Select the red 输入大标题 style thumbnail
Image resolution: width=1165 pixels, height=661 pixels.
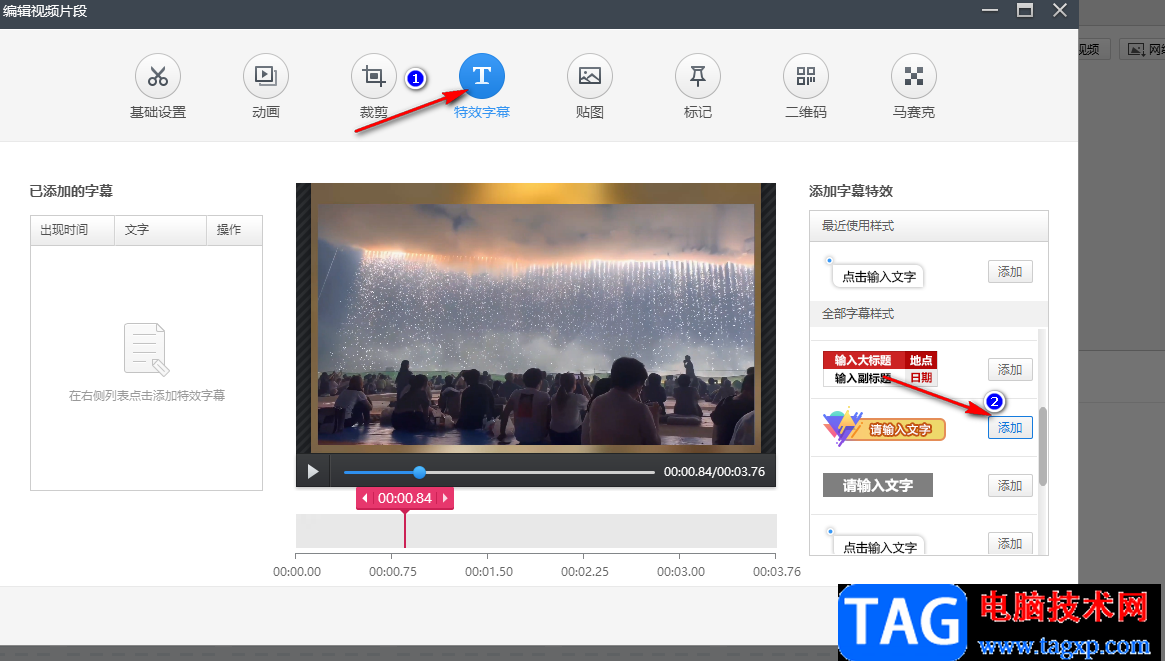click(x=880, y=369)
